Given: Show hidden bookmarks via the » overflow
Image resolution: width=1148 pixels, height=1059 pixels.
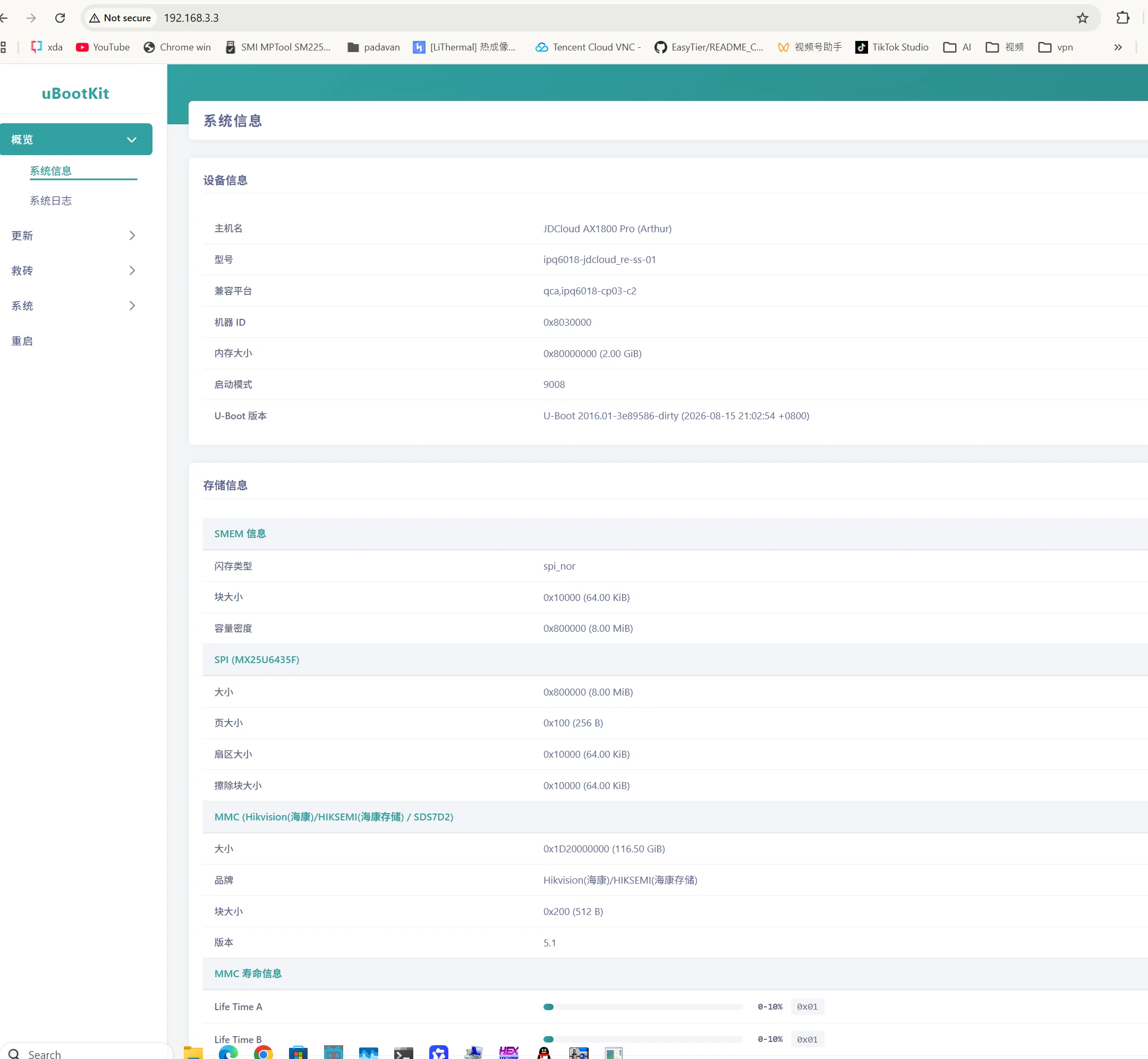Looking at the screenshot, I should point(1118,47).
